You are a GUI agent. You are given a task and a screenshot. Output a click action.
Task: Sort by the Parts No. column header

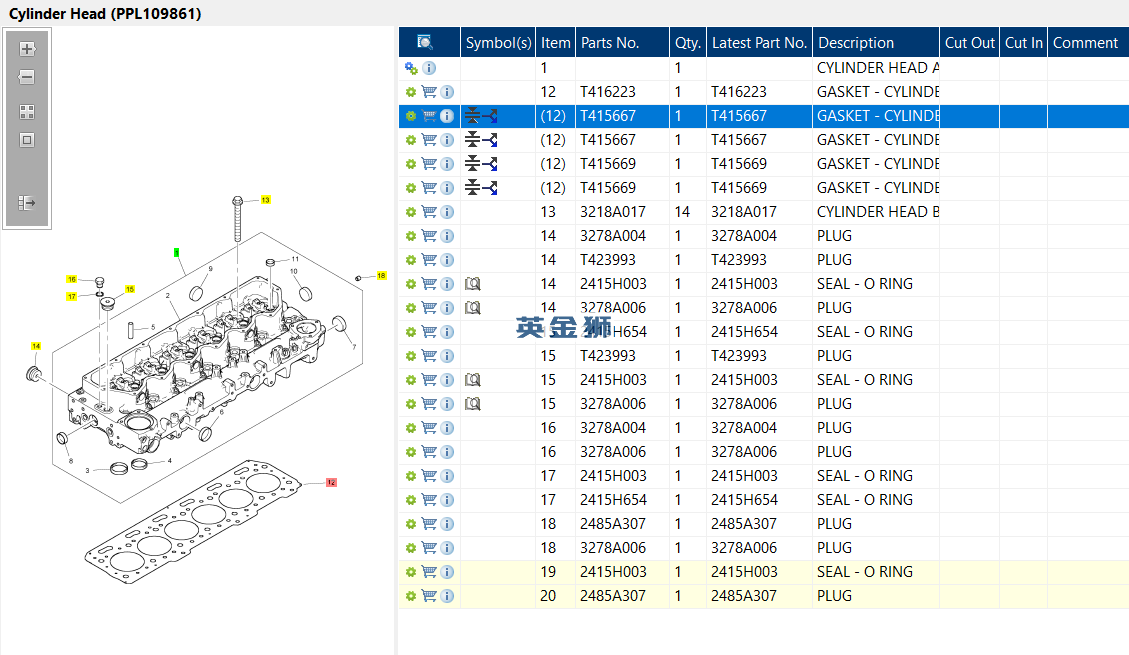click(x=610, y=43)
